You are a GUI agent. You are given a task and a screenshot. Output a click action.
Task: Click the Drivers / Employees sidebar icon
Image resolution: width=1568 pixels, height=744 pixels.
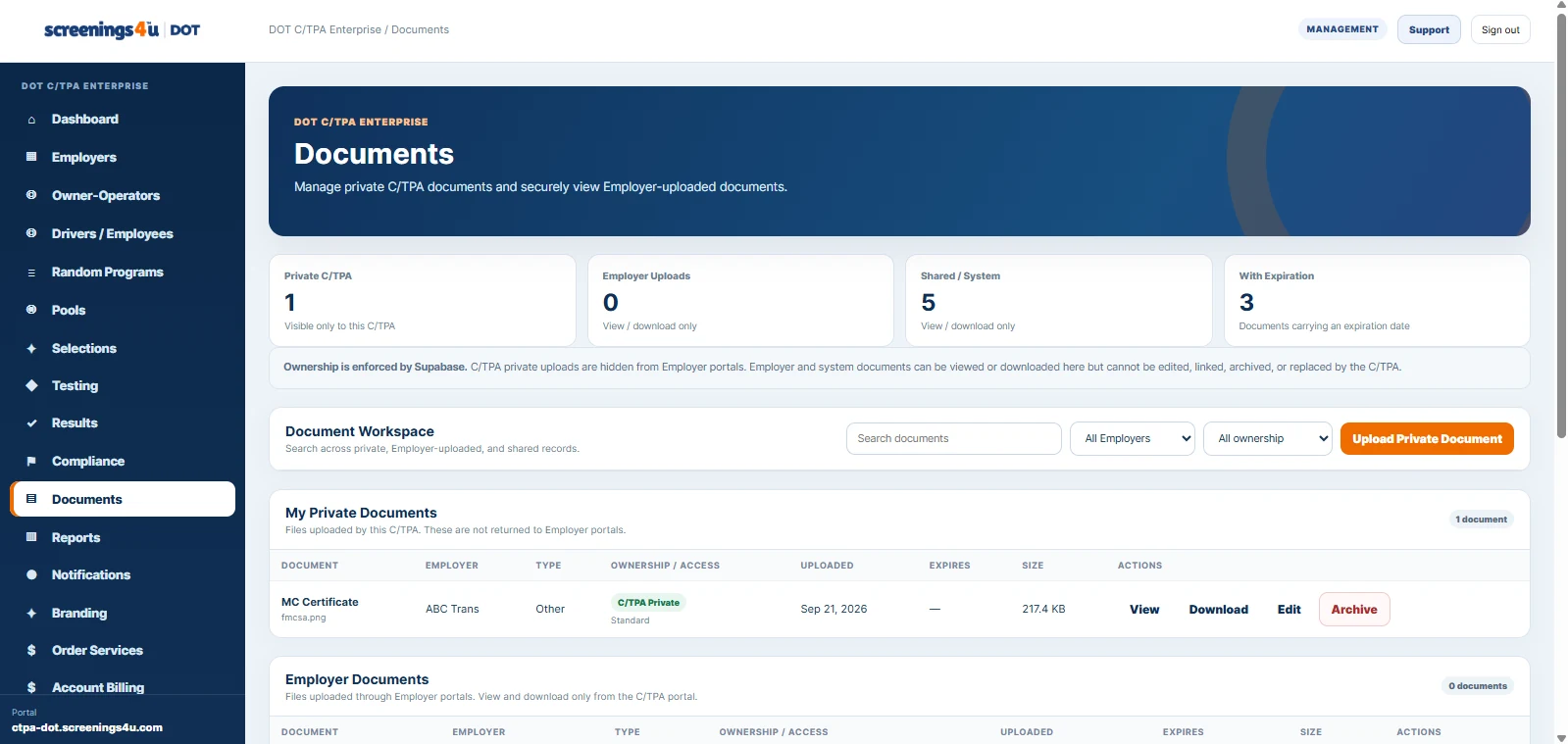[31, 233]
